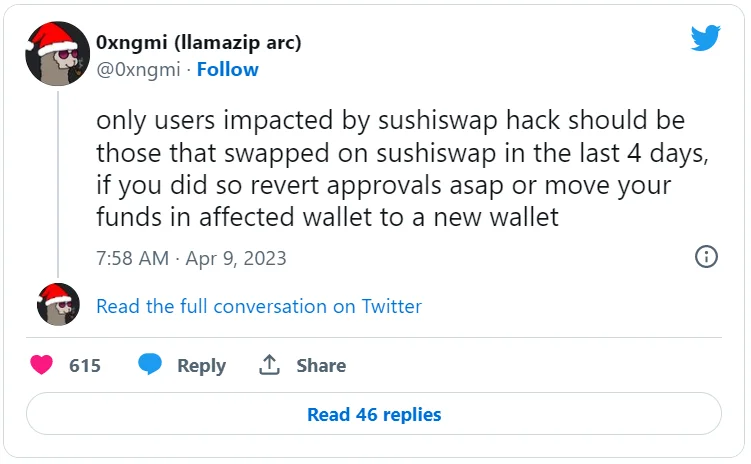Click the blue Twitter bird logo
Image resolution: width=751 pixels, height=464 pixels.
706,38
